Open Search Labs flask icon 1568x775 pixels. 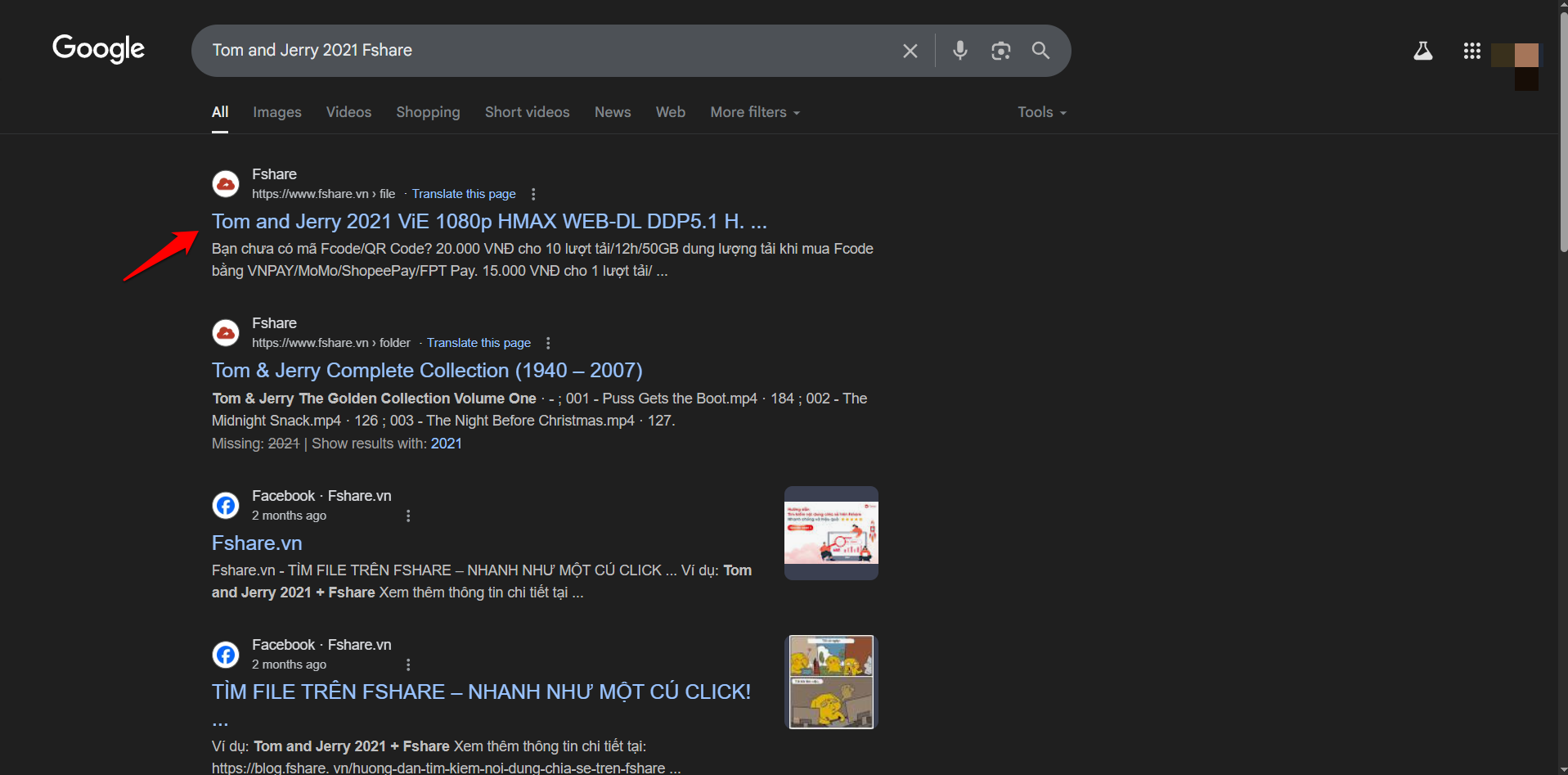point(1423,51)
